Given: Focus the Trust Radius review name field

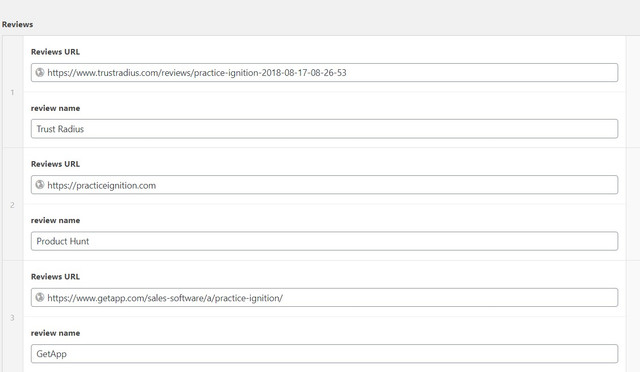Looking at the screenshot, I should (x=324, y=129).
